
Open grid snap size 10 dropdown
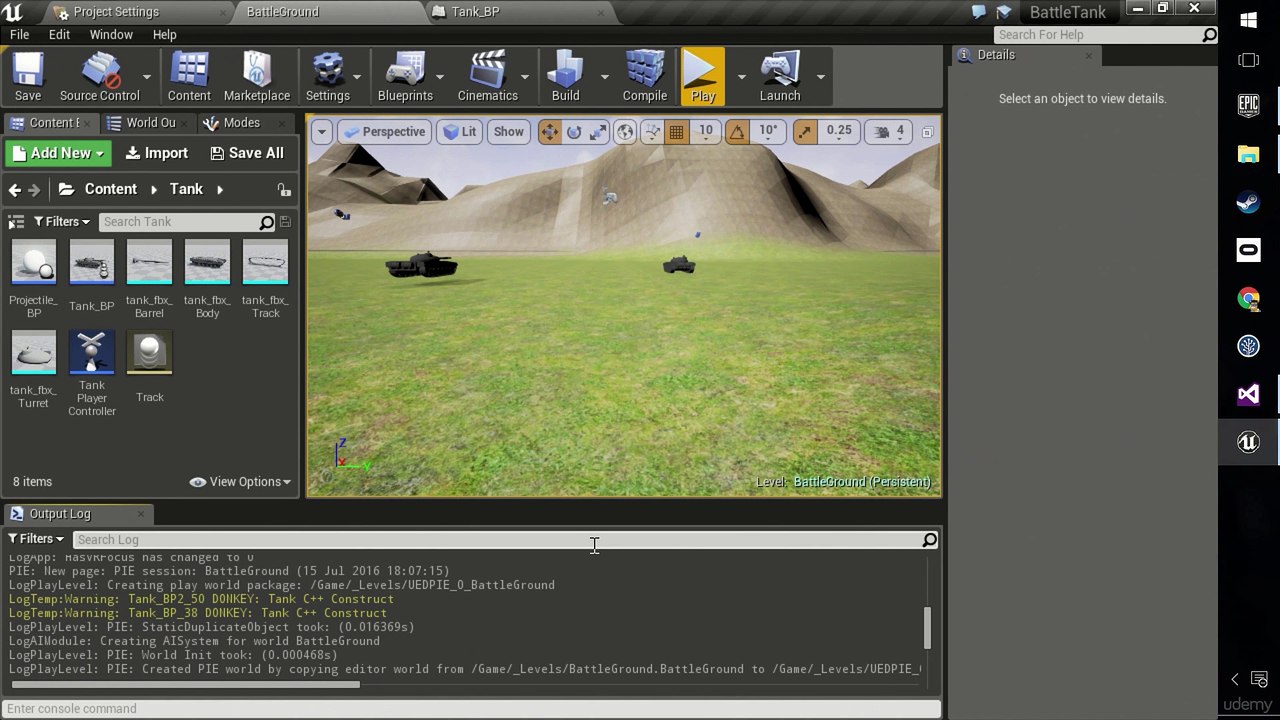[706, 132]
